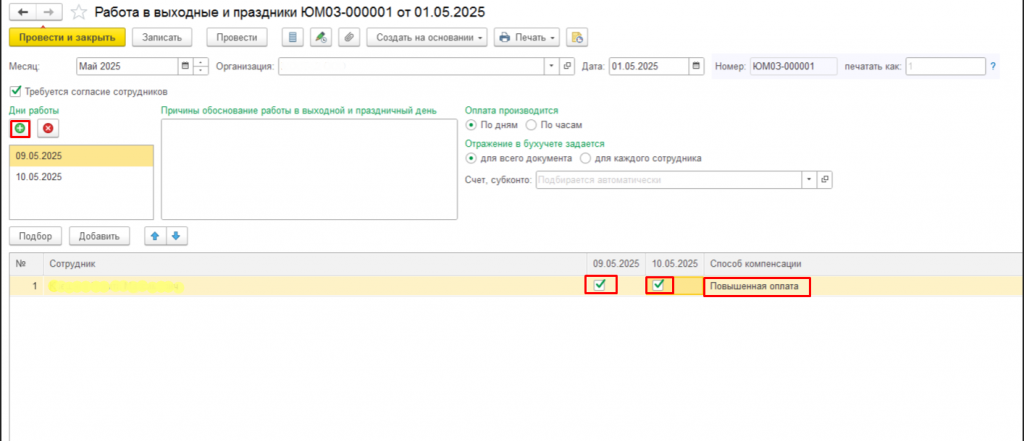Add document to favorites with star icon
This screenshot has height=441, width=1024.
78,12
